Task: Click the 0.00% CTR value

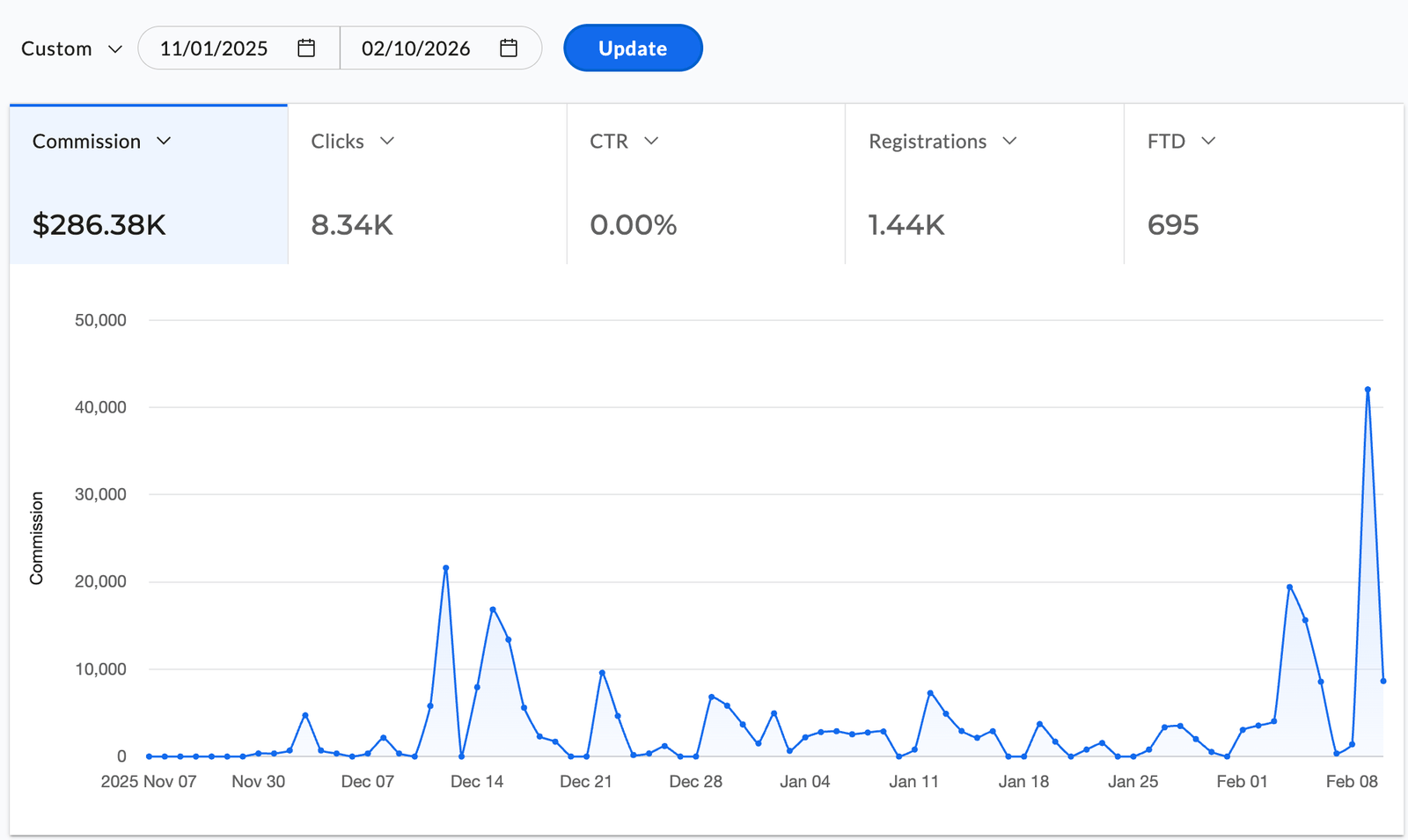Action: (x=634, y=225)
